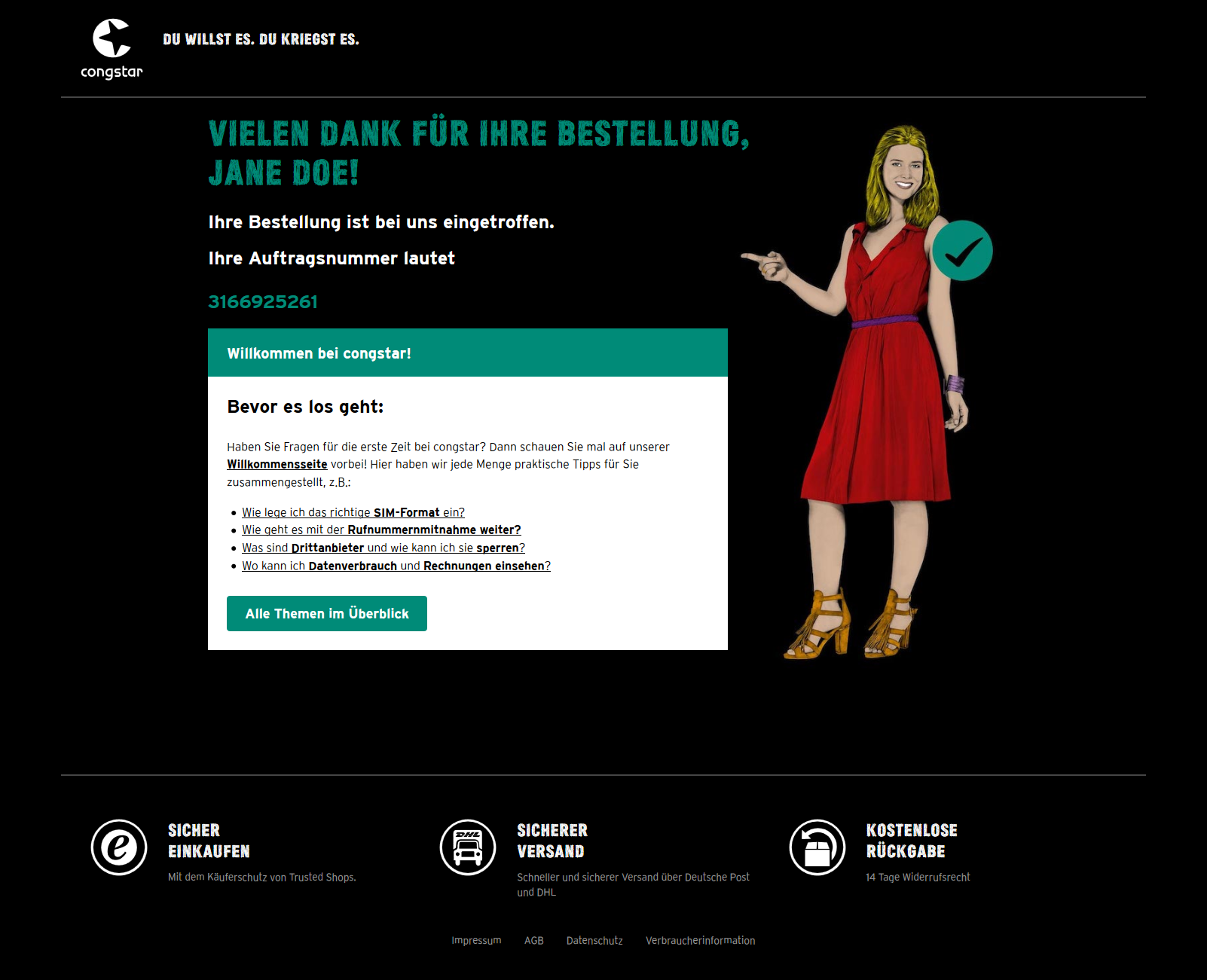Open the AGB footer link
This screenshot has height=980, width=1207.
[x=533, y=941]
